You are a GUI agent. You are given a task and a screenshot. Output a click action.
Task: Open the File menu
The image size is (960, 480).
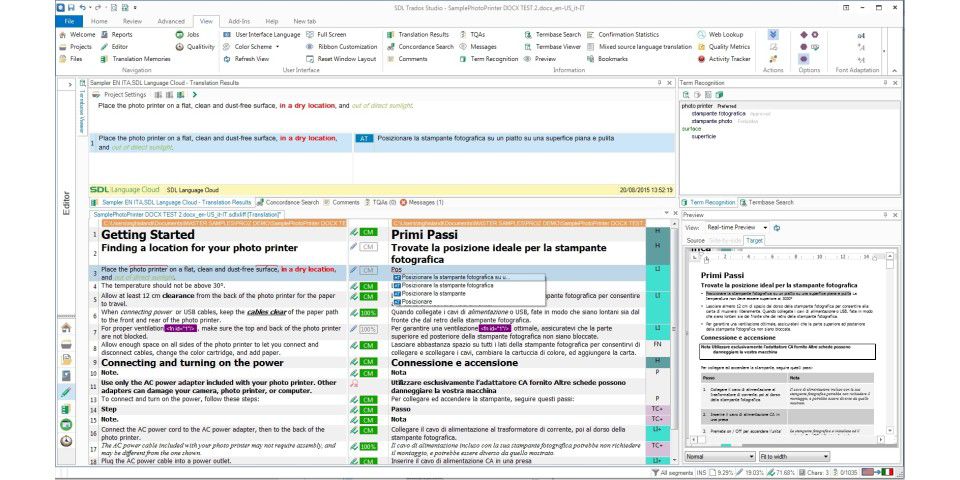pyautogui.click(x=69, y=21)
